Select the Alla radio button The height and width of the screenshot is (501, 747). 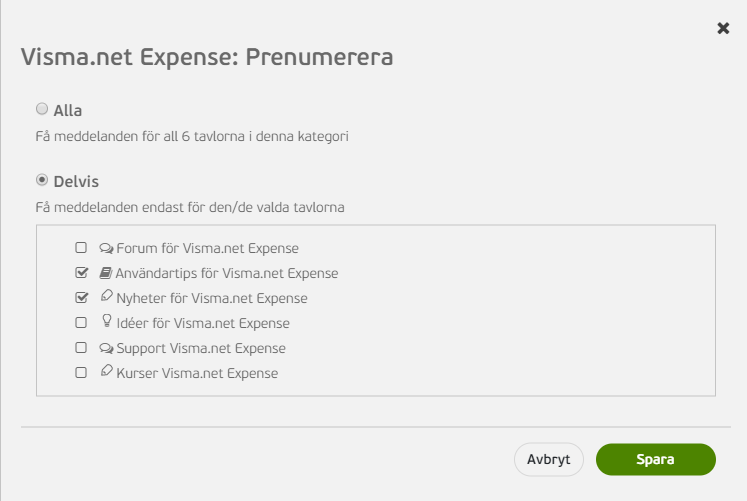[42, 109]
